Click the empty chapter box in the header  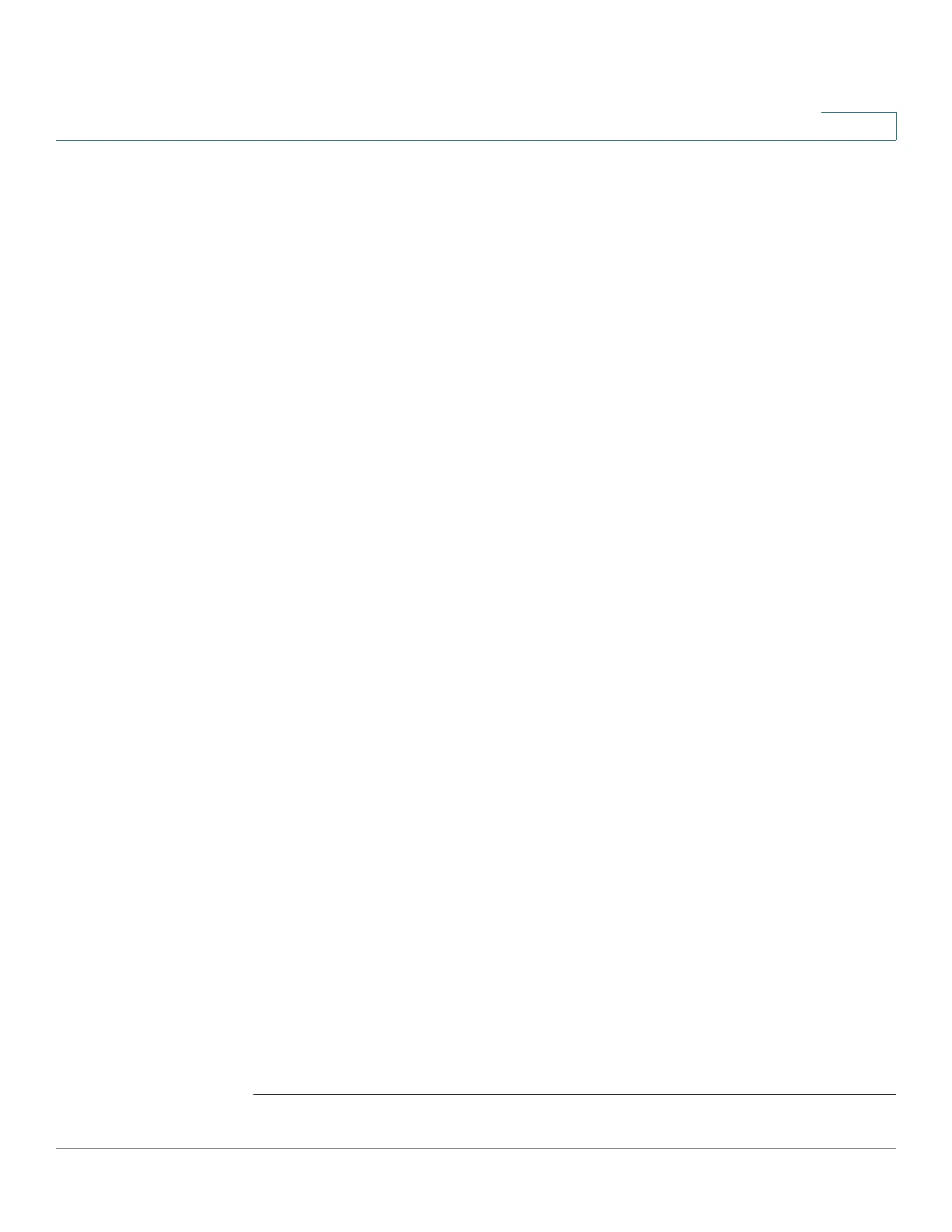[859, 126]
